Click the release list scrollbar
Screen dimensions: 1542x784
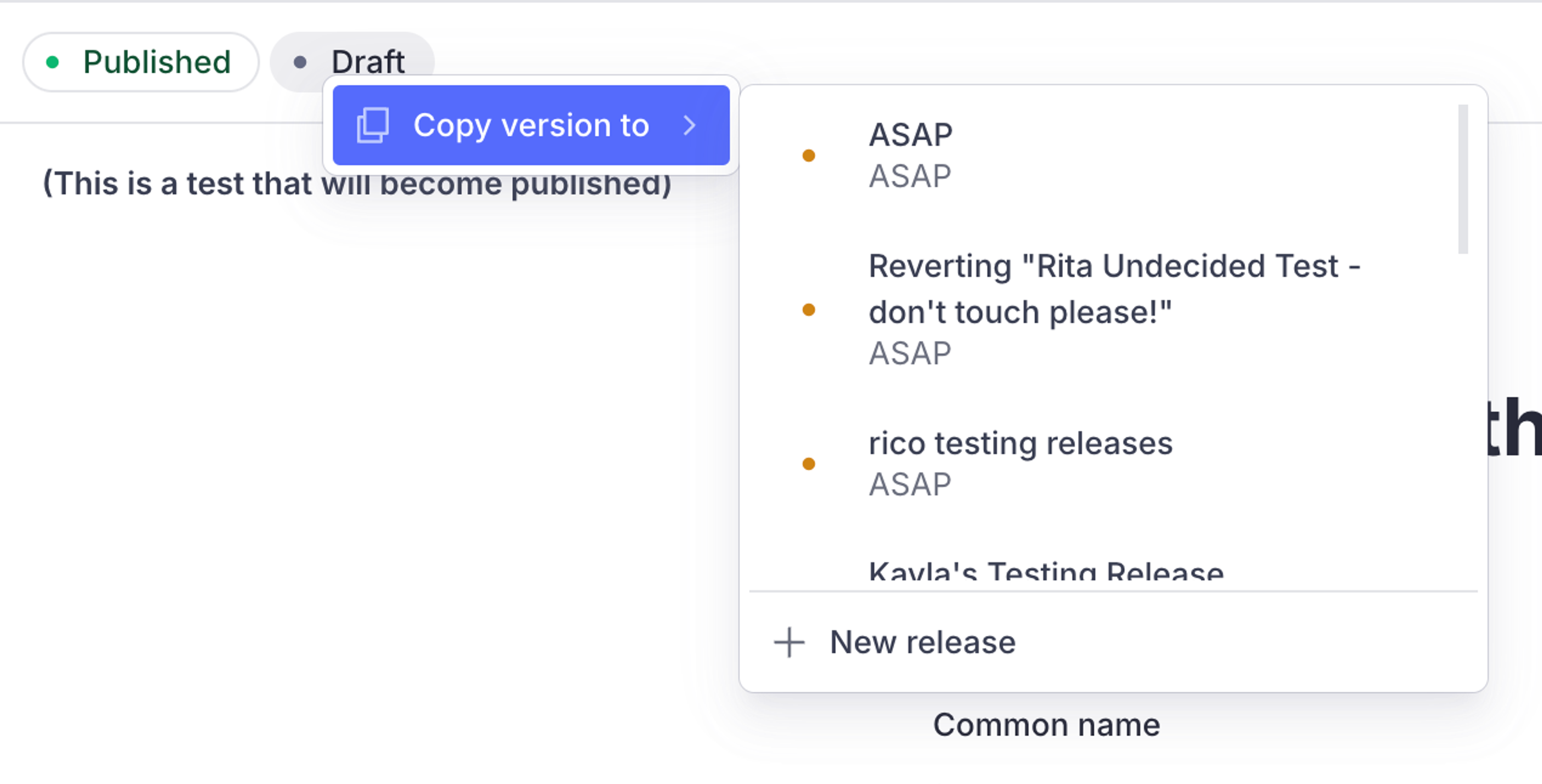point(1463,179)
